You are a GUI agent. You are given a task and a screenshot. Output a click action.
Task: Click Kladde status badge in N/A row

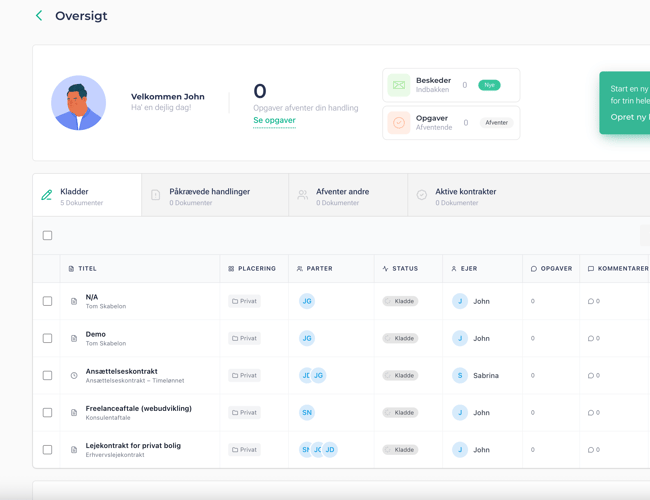coord(400,301)
